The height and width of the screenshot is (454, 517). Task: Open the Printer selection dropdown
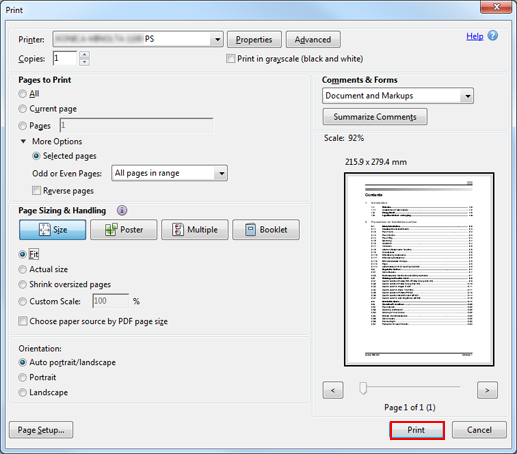(x=138, y=39)
